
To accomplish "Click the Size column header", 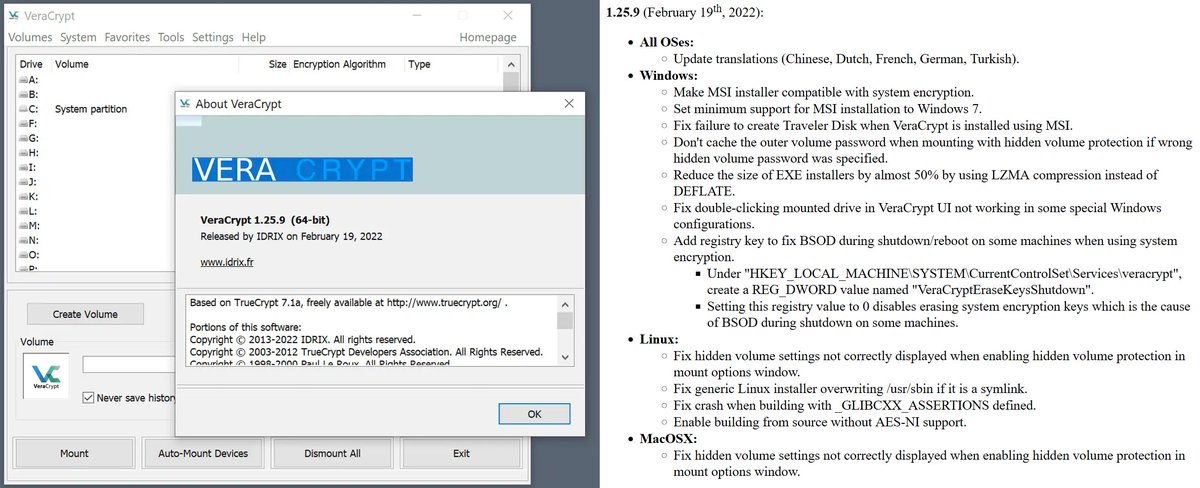I will [277, 64].
